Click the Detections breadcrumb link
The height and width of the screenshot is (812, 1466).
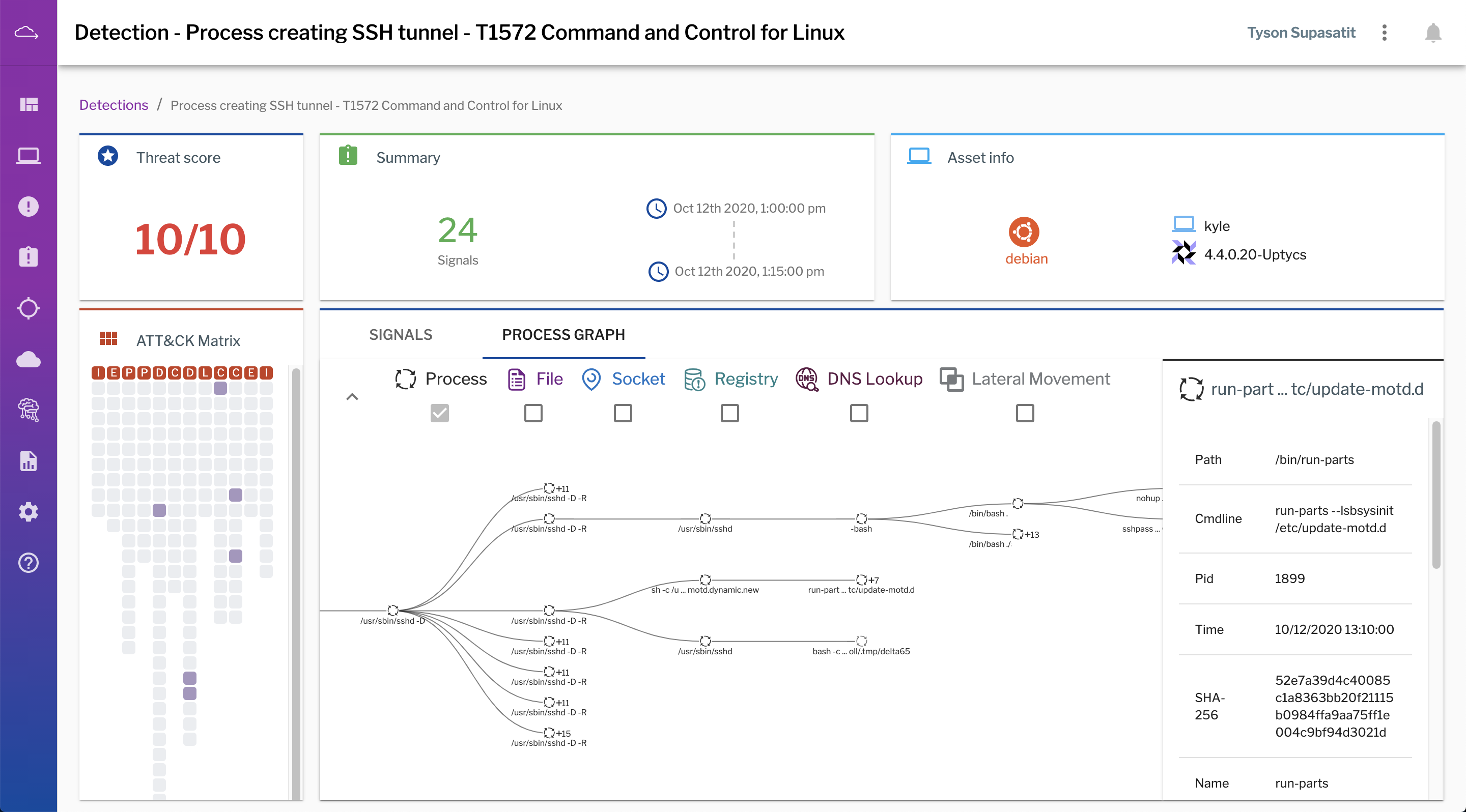(113, 103)
